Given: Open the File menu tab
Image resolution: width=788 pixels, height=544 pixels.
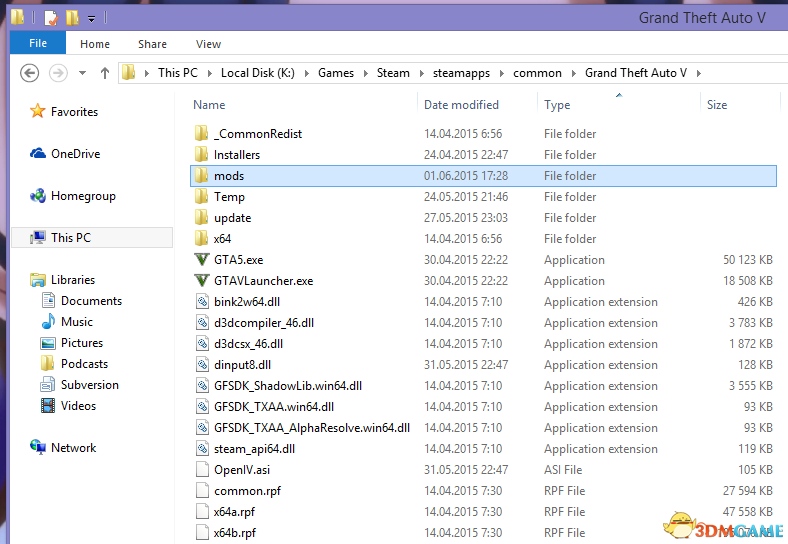Looking at the screenshot, I should [38, 44].
